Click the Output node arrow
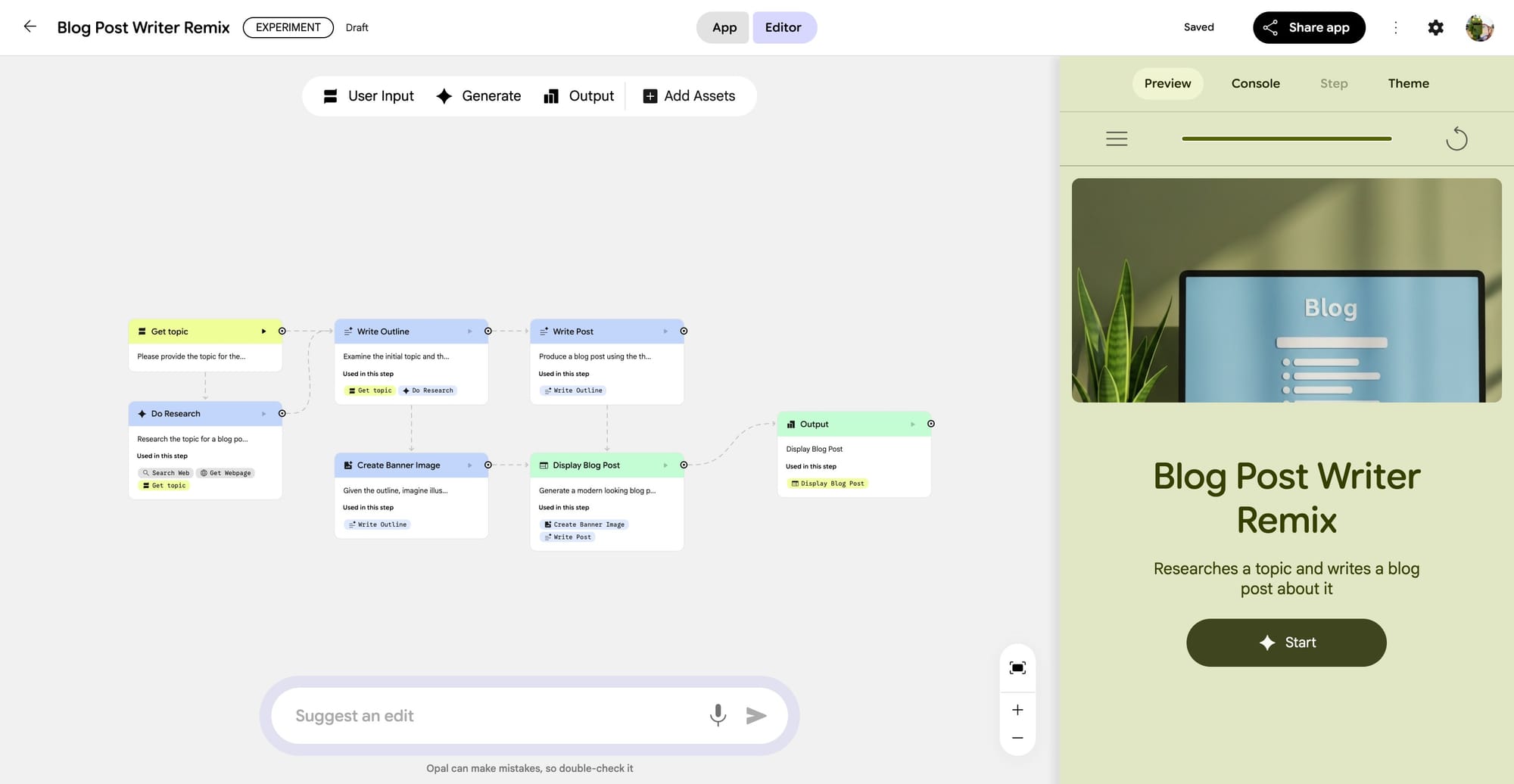This screenshot has width=1514, height=784. tap(912, 425)
